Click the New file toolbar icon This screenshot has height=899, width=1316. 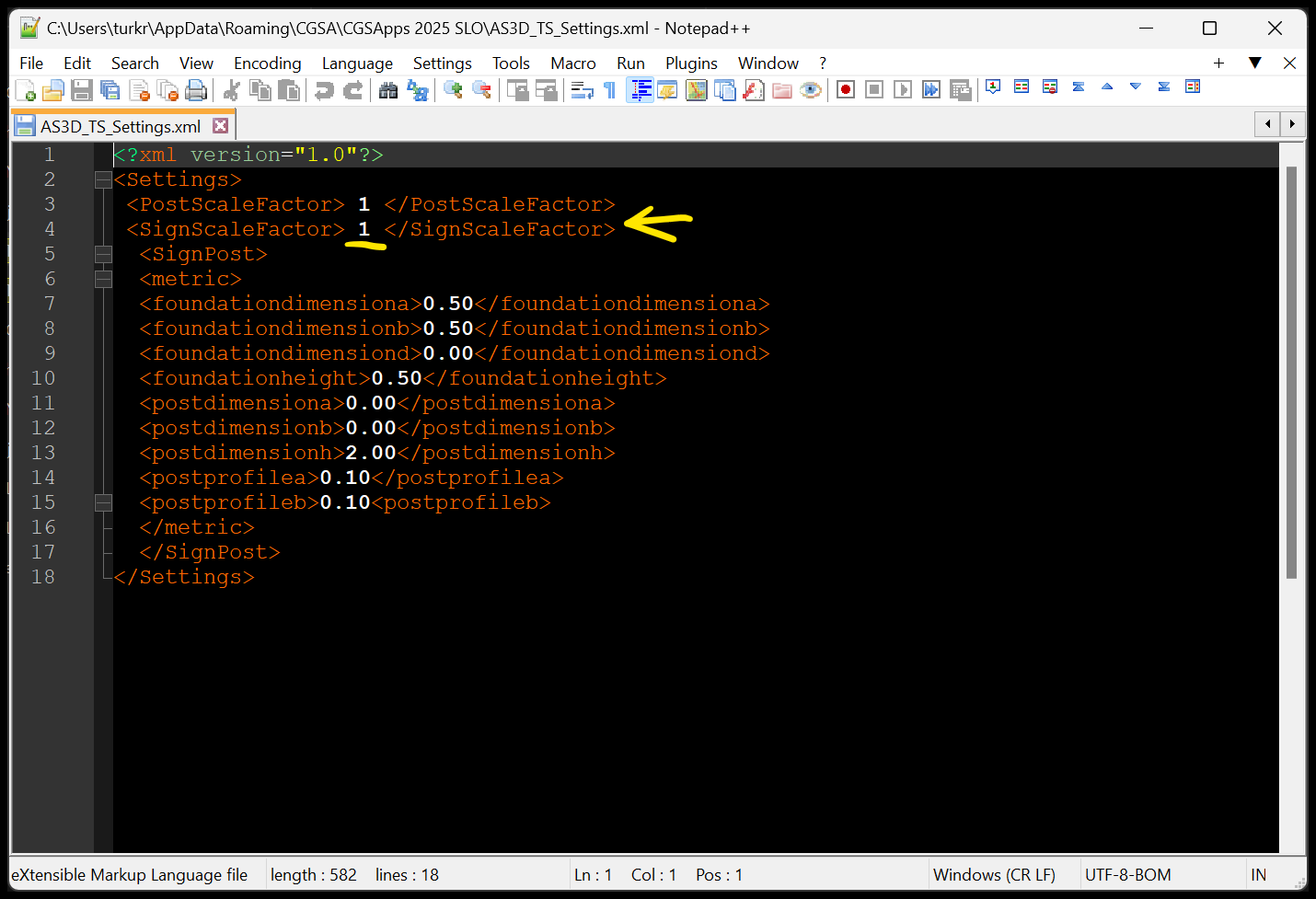click(25, 89)
